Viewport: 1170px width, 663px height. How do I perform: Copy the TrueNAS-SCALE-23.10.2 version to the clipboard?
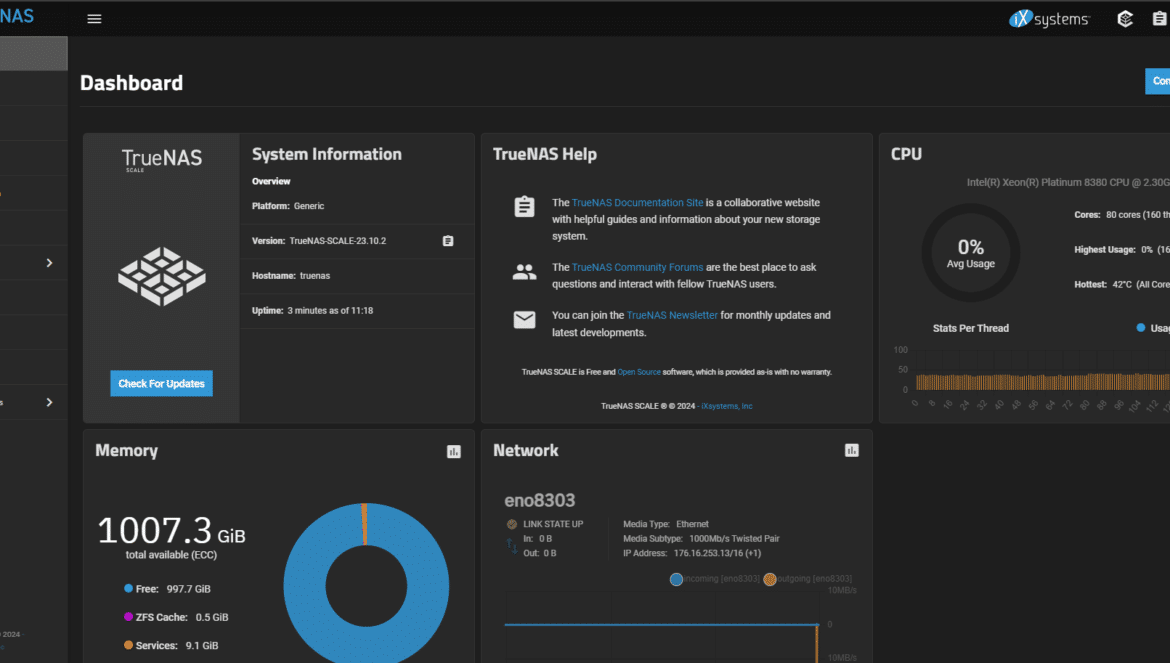click(x=448, y=241)
